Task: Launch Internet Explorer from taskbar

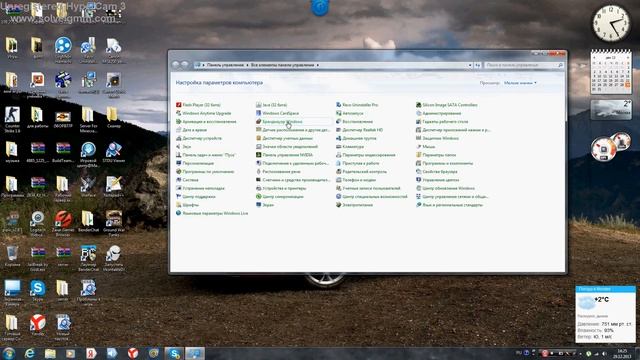Action: (x=30, y=353)
